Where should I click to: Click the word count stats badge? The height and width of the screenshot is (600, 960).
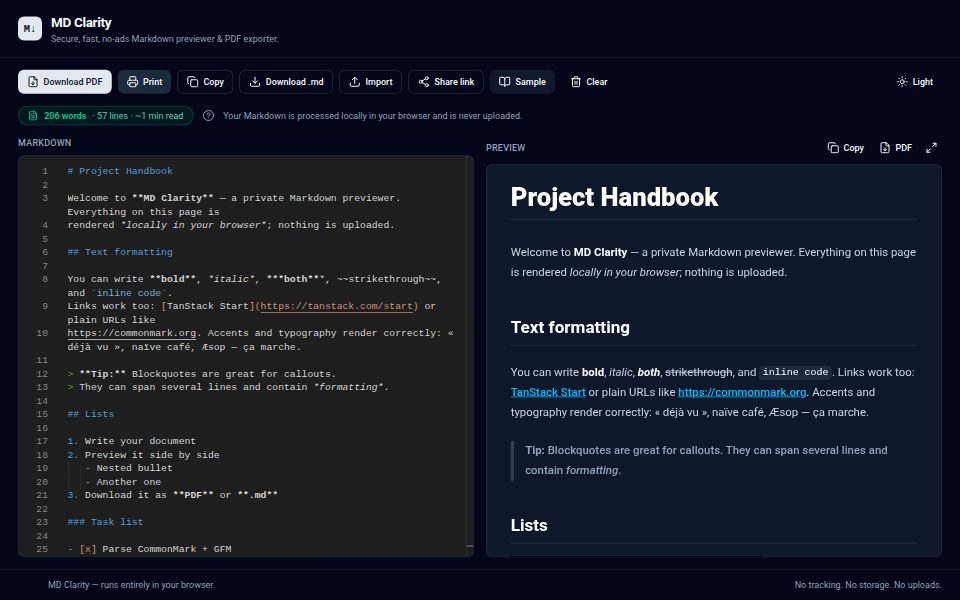tap(105, 116)
